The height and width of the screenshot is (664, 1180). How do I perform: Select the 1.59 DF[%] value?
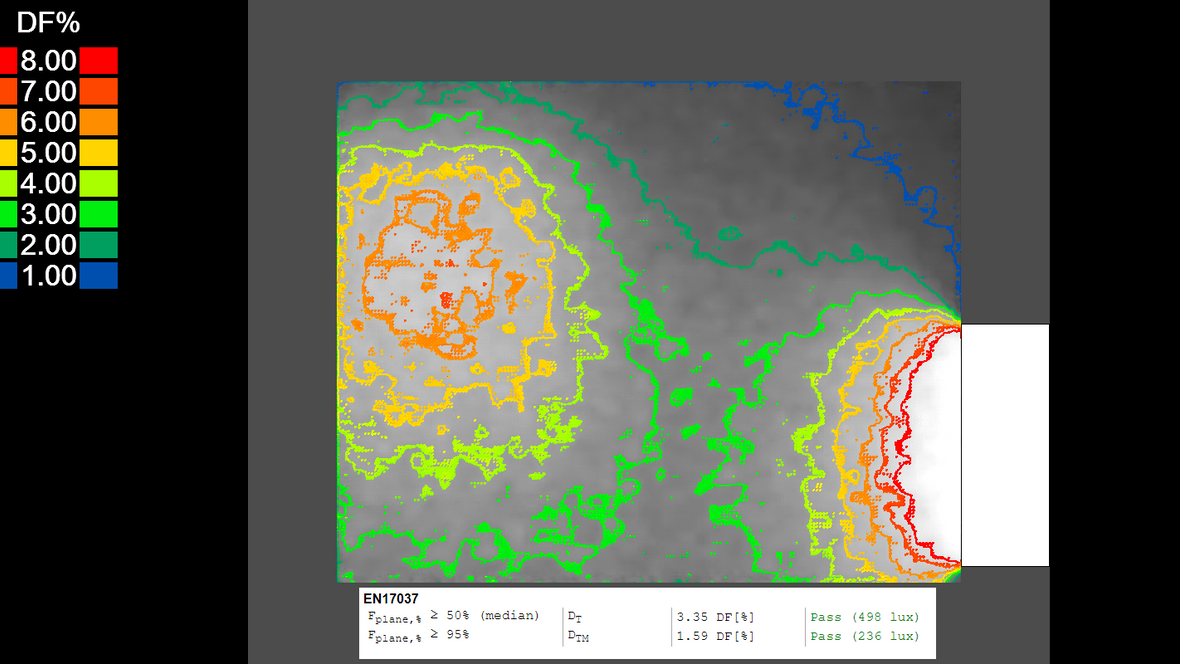tap(716, 636)
